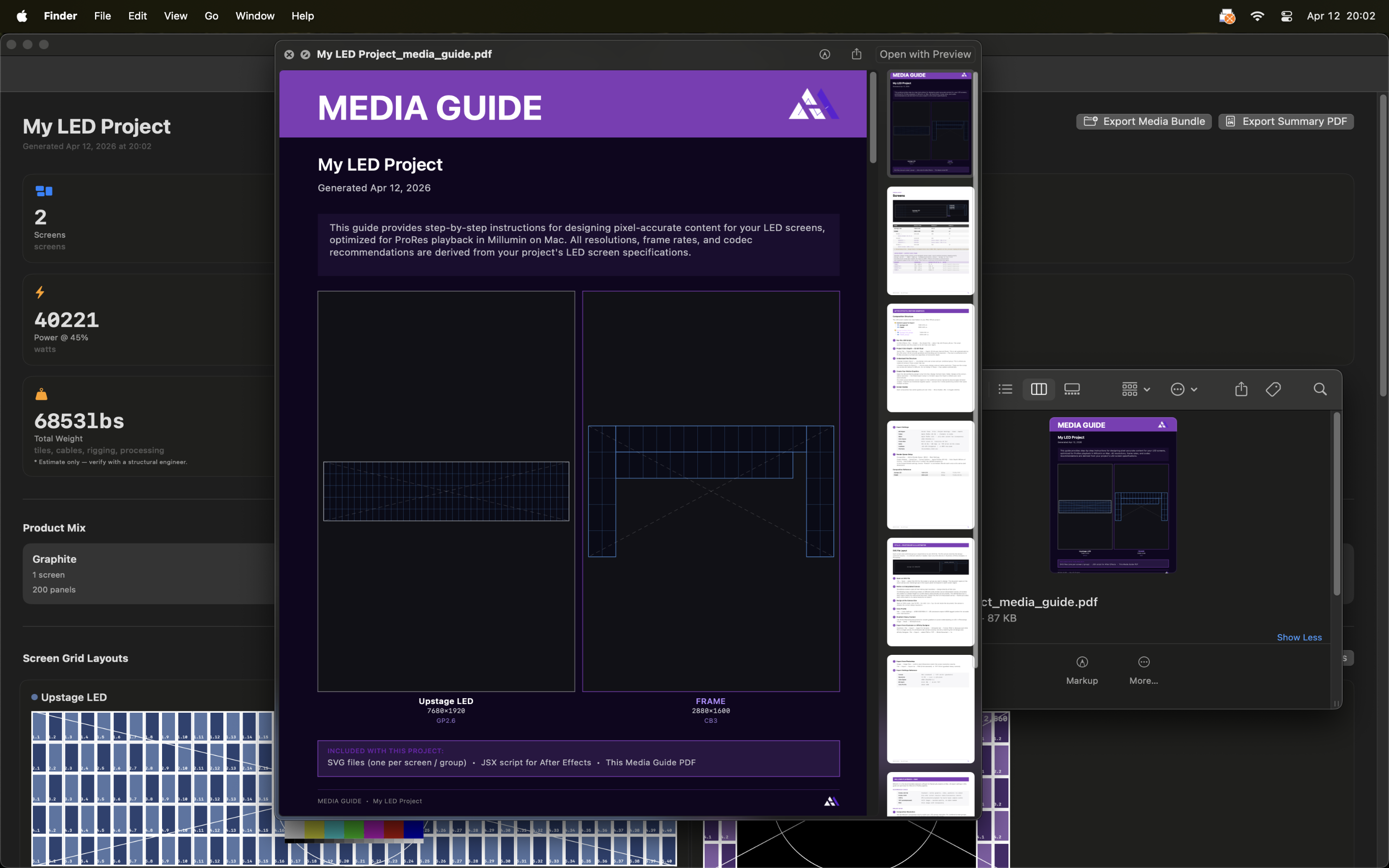The image size is (1389, 868).
Task: Open the printer status item in the menu bar
Action: pyautogui.click(x=1227, y=15)
